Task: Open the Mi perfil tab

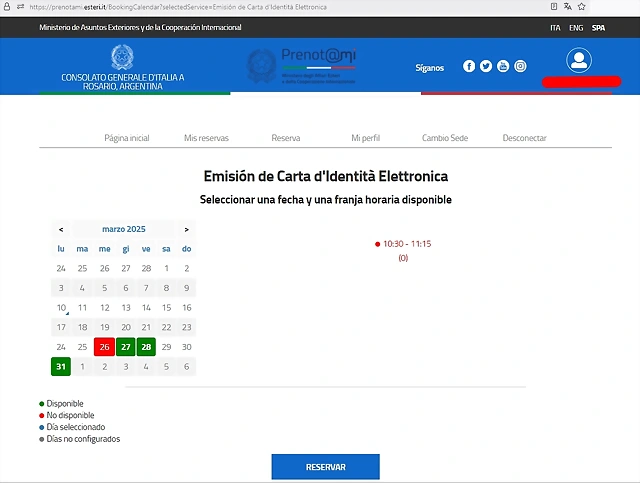Action: tap(365, 138)
